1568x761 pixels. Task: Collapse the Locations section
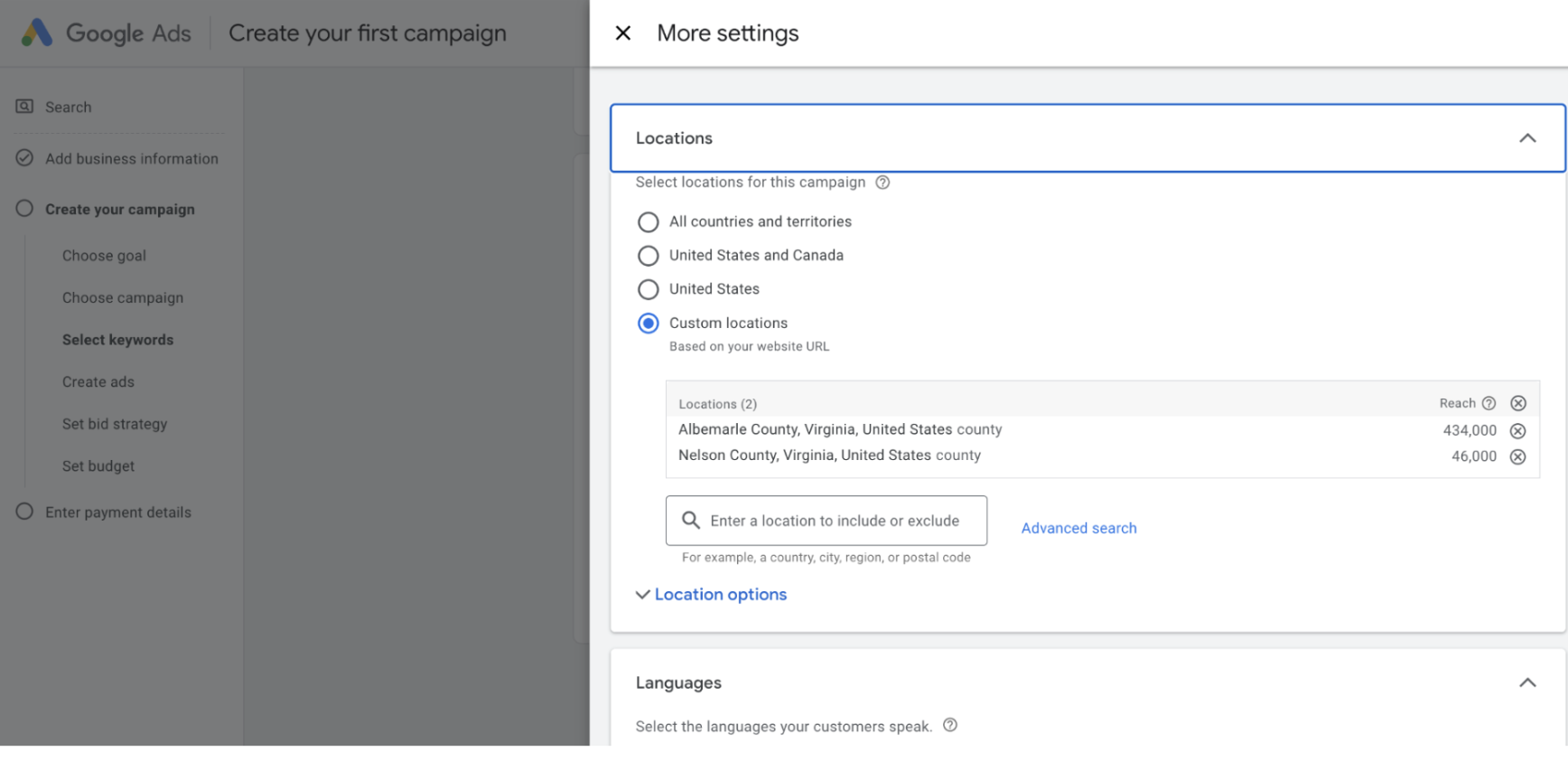tap(1526, 138)
